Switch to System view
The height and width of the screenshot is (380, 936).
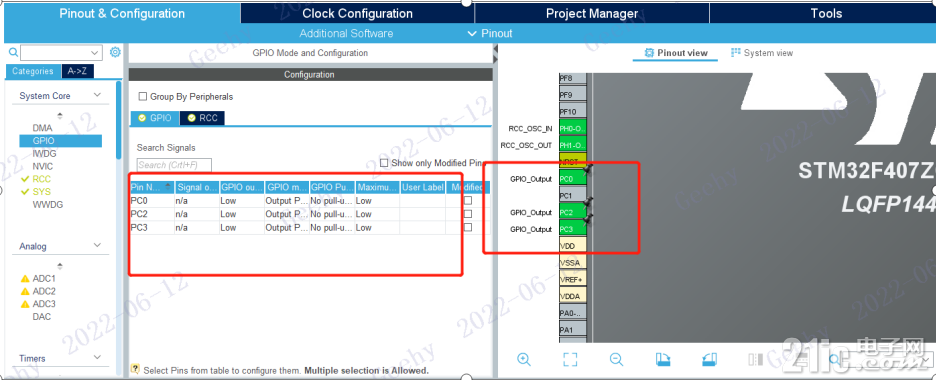[762, 52]
